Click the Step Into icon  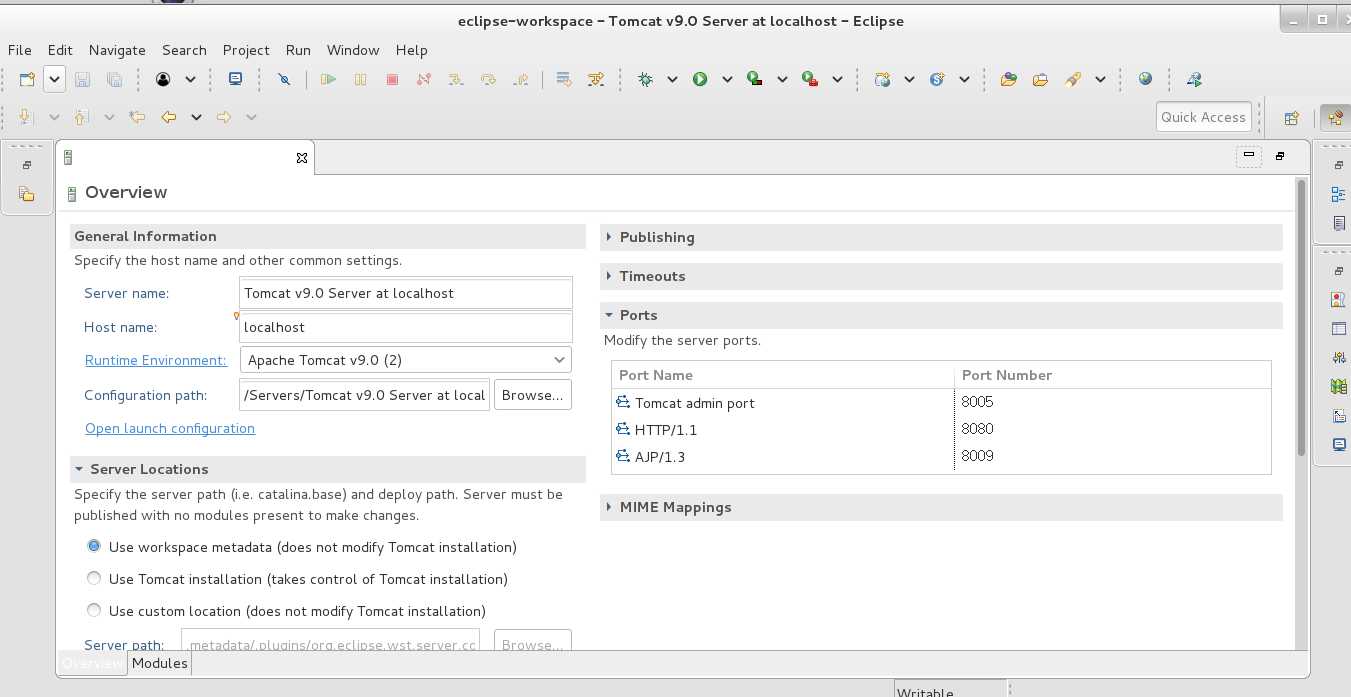coord(456,79)
